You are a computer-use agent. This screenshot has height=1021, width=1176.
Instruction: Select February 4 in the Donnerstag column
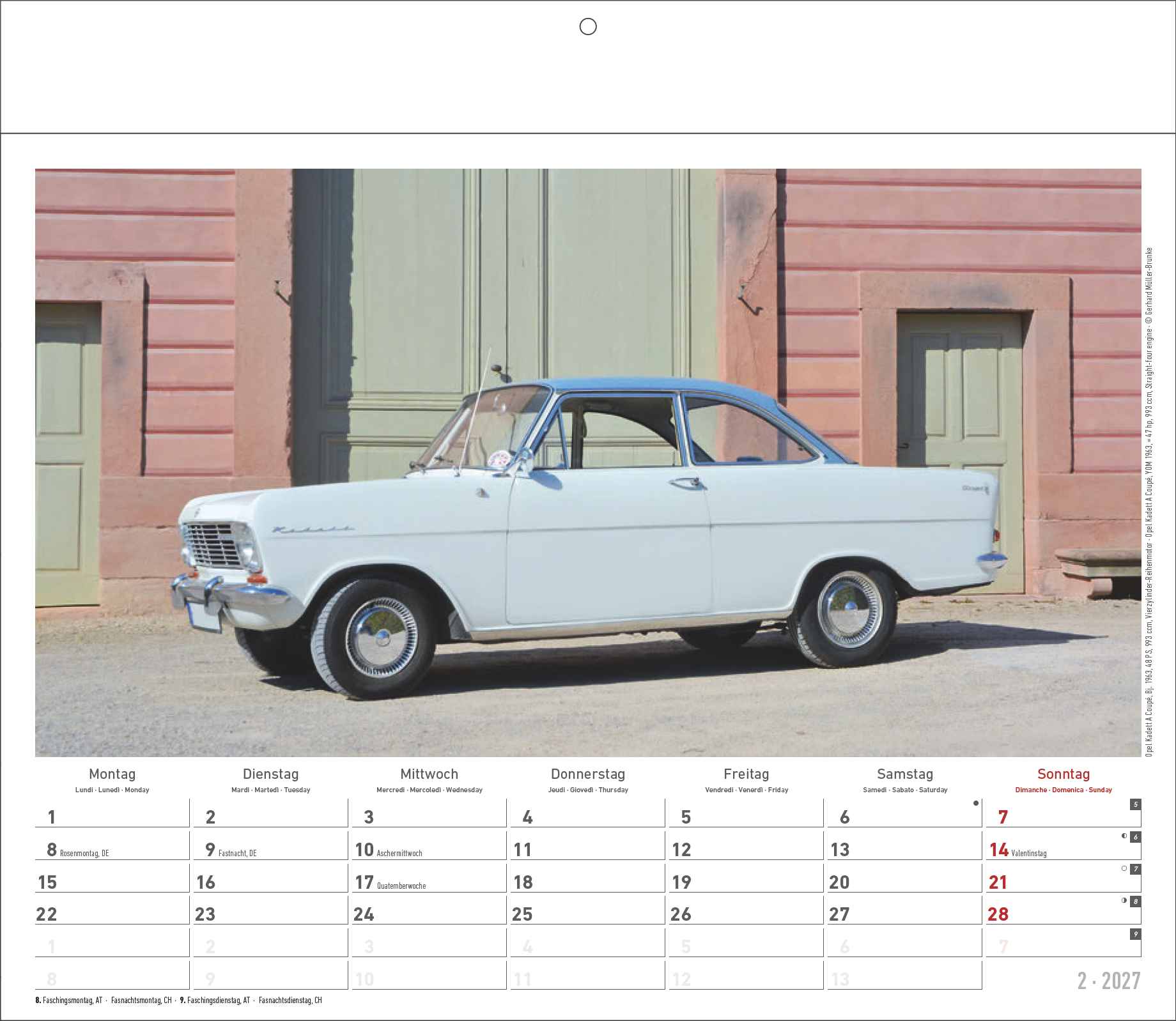click(x=527, y=817)
